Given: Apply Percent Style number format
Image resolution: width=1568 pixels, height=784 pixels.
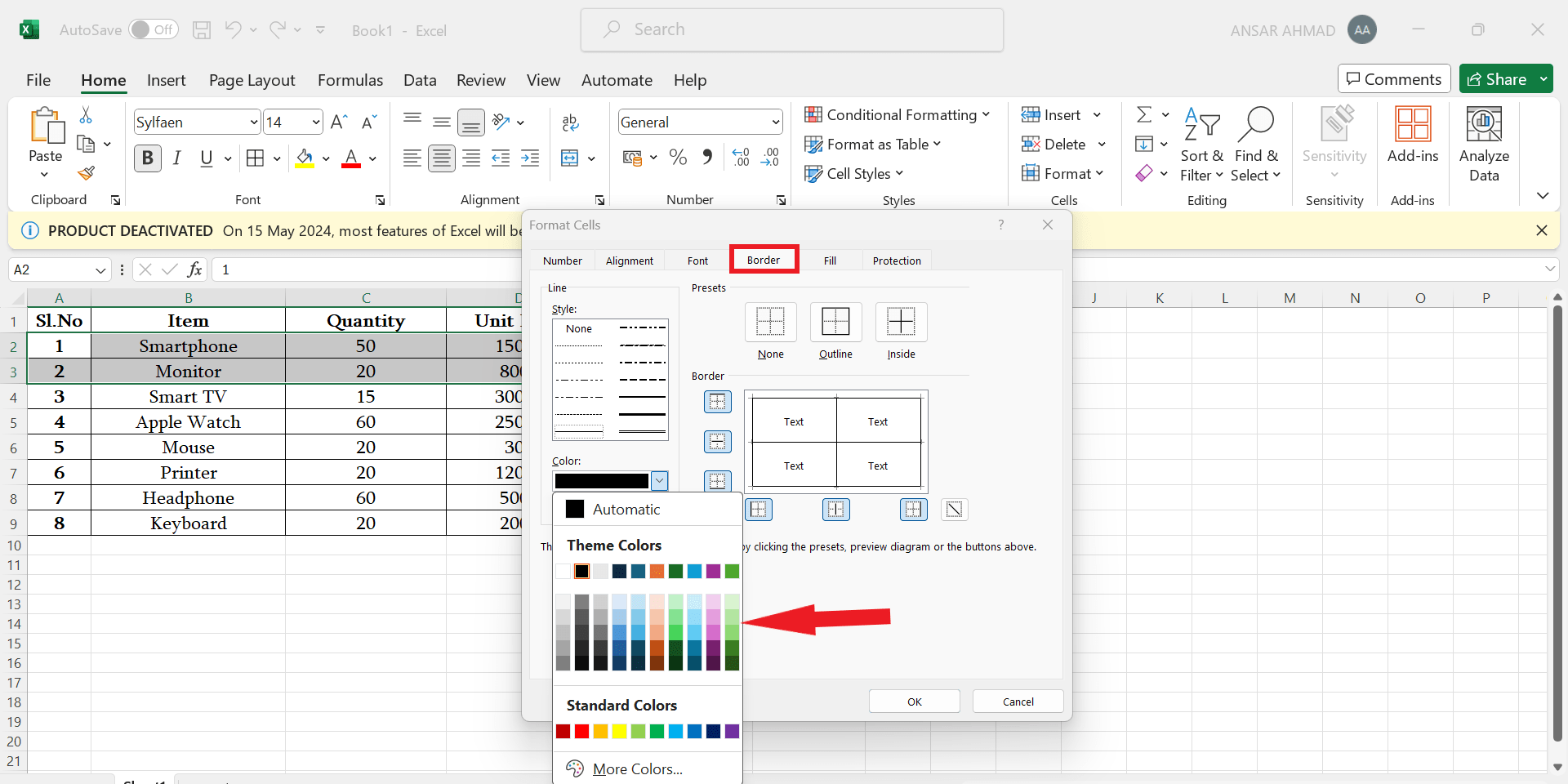Looking at the screenshot, I should pos(678,158).
